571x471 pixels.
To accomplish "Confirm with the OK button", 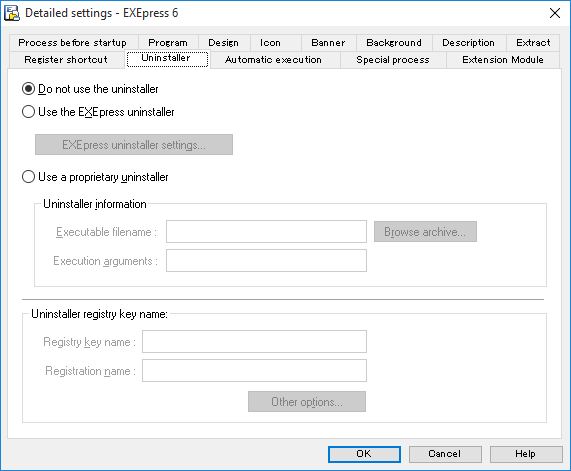I will (364, 454).
